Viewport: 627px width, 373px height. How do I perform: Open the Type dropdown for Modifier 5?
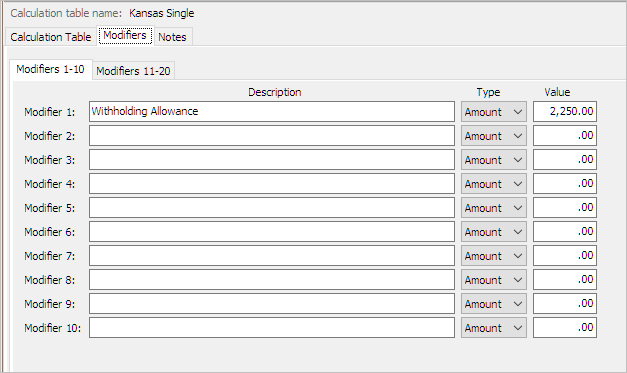[493, 207]
